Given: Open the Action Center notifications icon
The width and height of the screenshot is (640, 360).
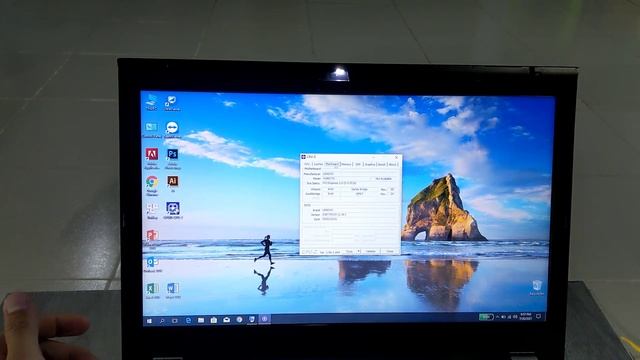Looking at the screenshot, I should pyautogui.click(x=538, y=317).
